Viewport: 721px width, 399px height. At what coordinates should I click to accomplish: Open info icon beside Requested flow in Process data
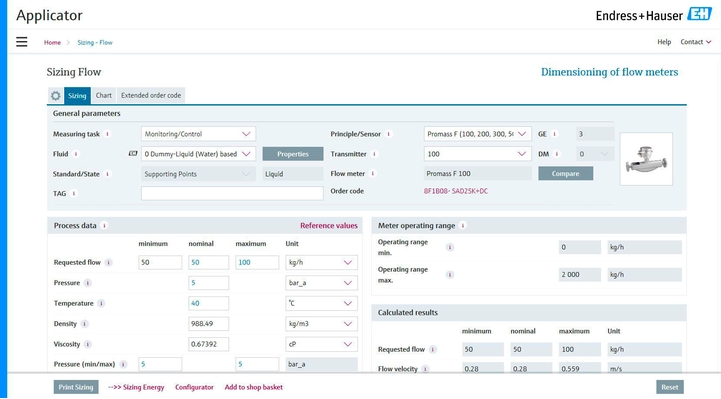109,262
